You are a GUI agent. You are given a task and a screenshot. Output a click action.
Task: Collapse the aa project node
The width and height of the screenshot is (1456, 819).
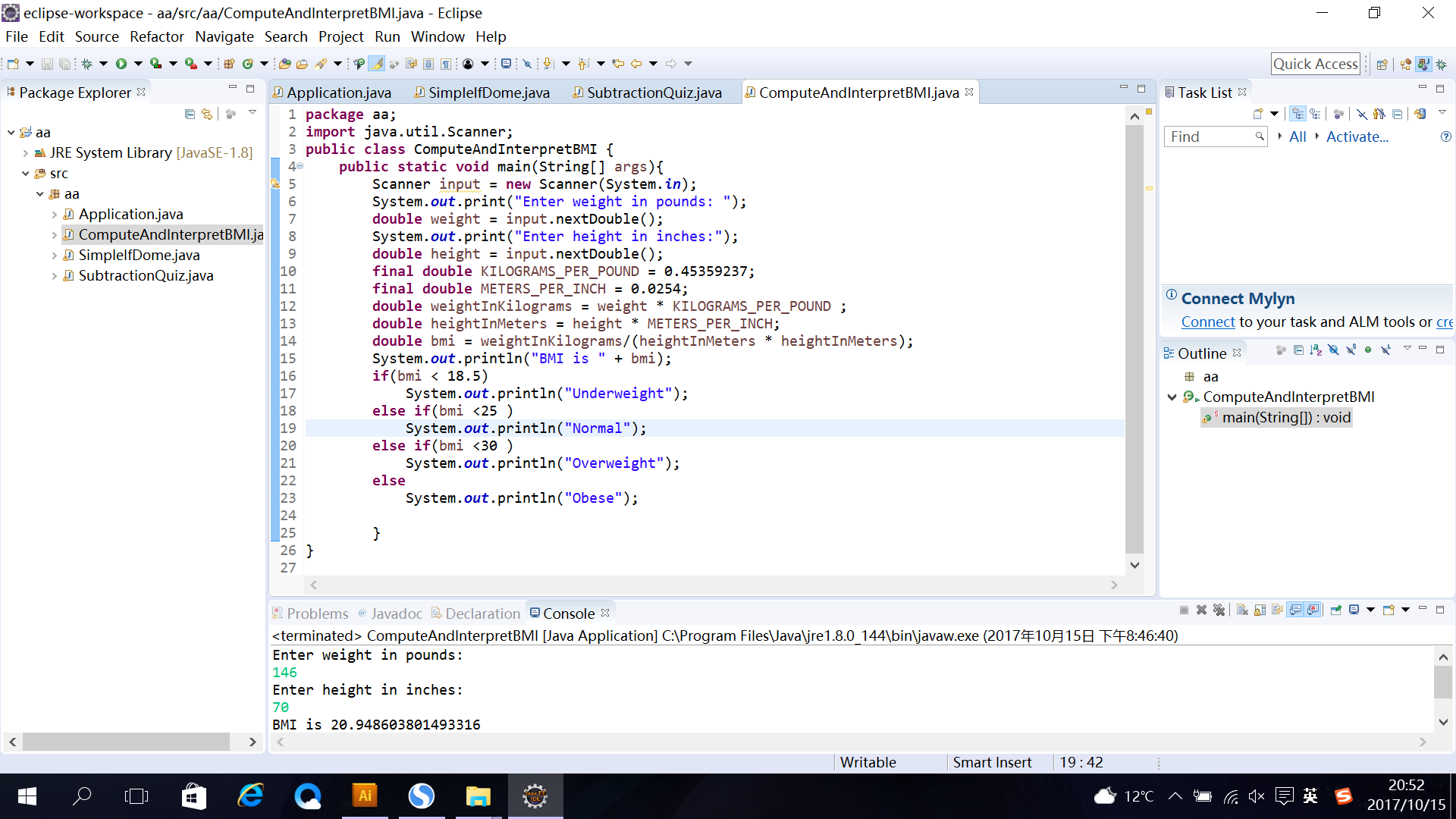point(11,132)
